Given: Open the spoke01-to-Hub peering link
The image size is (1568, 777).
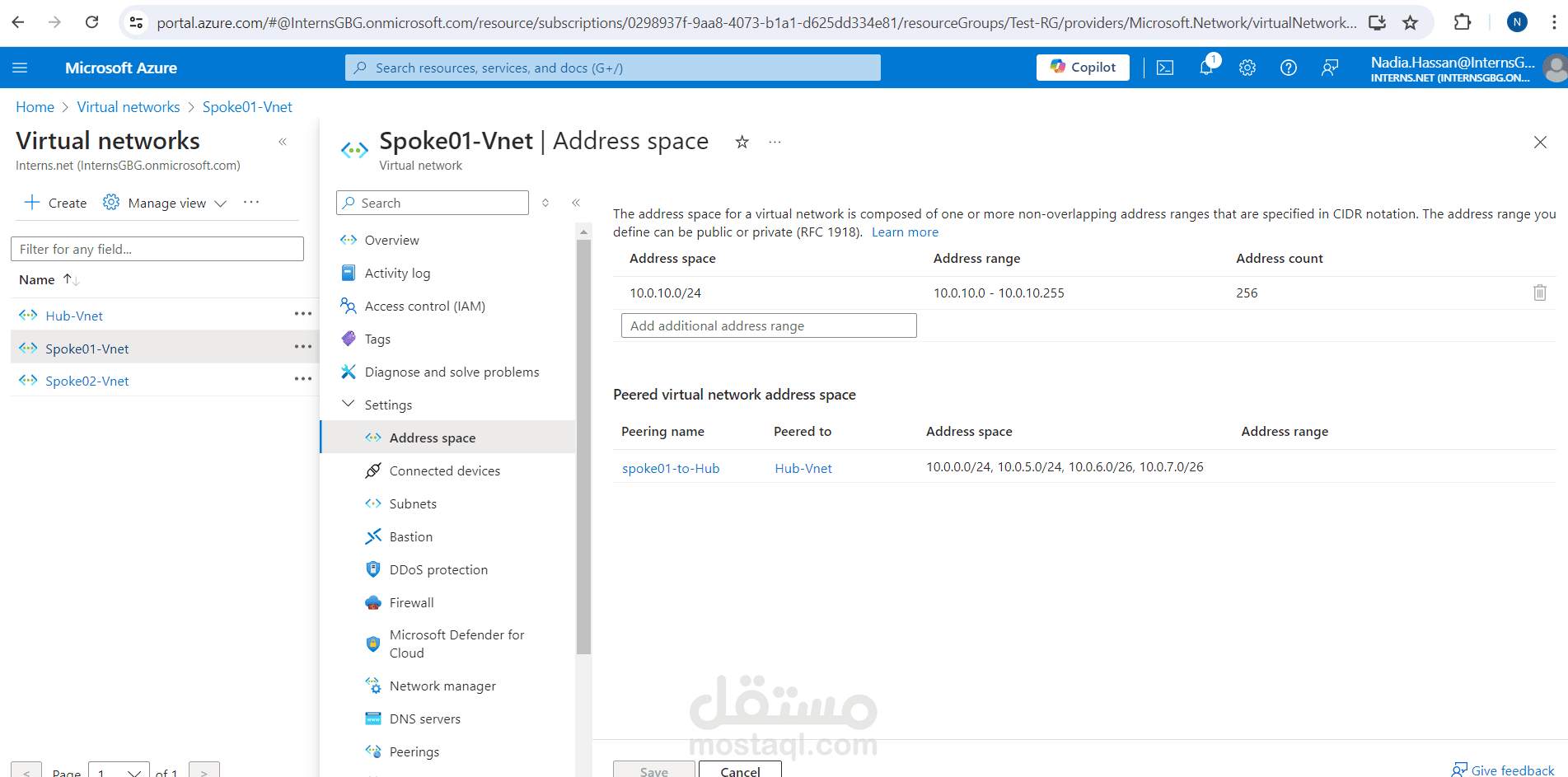Looking at the screenshot, I should click(x=671, y=468).
